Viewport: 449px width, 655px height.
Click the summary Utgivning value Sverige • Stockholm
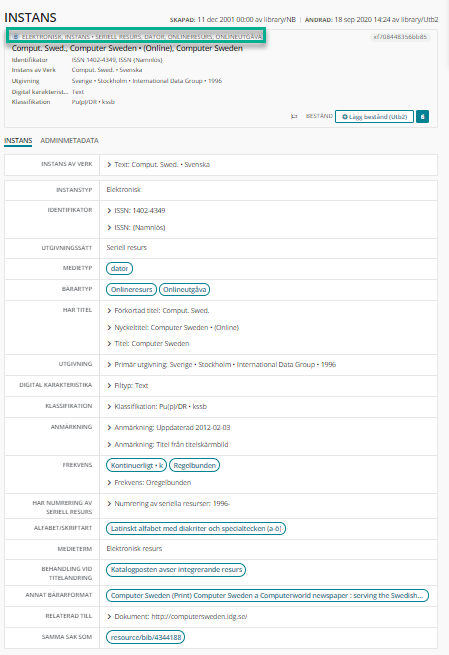point(147,81)
